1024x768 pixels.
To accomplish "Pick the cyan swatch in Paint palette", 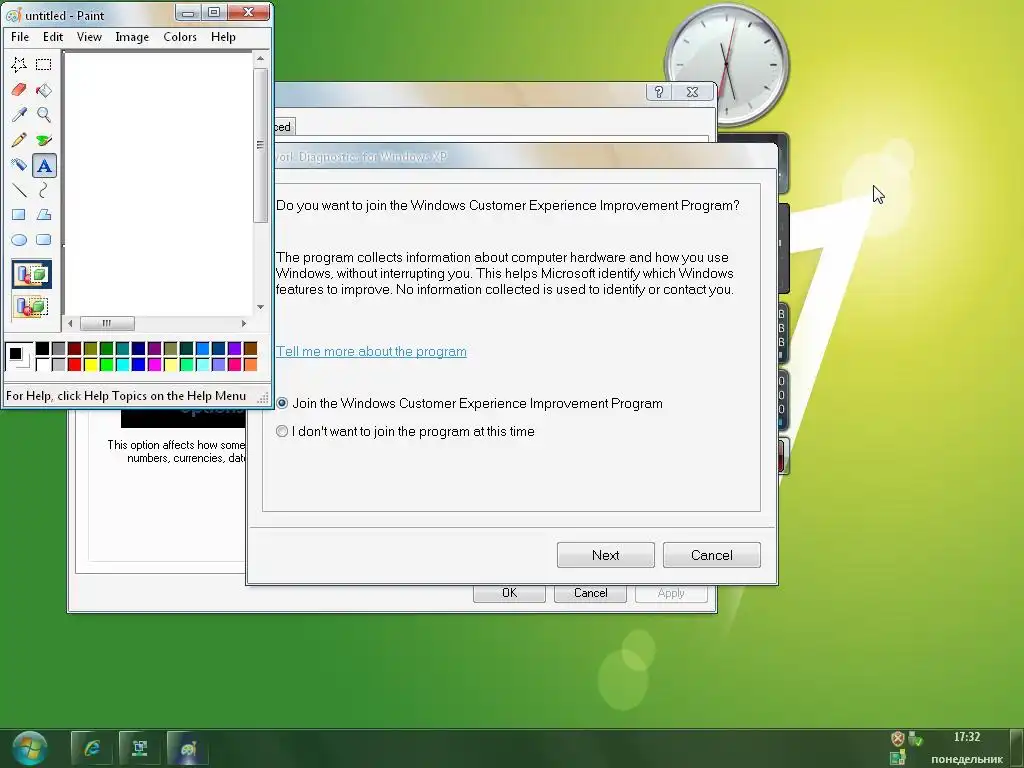I will point(123,364).
